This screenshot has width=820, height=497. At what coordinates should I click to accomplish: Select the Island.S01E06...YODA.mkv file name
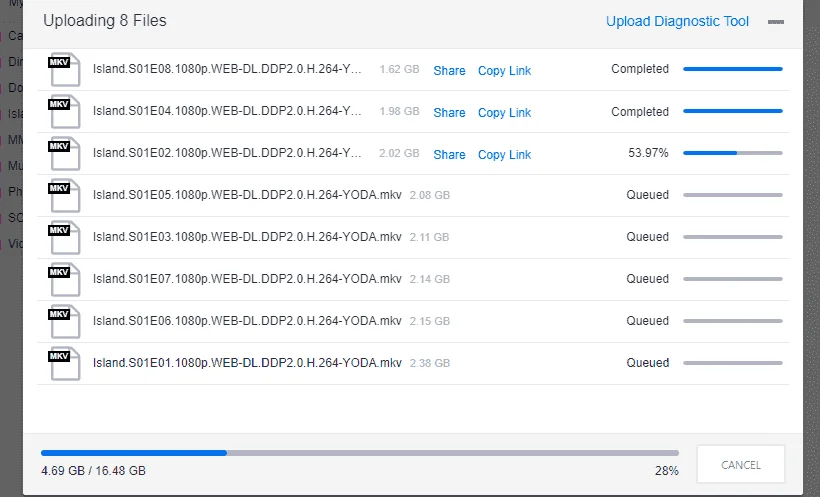click(247, 321)
